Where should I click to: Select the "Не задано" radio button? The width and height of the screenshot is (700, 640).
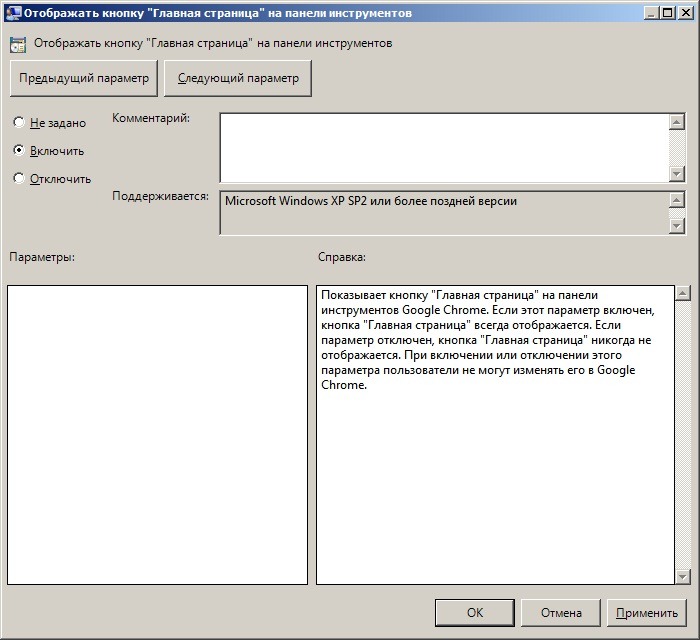tap(19, 122)
